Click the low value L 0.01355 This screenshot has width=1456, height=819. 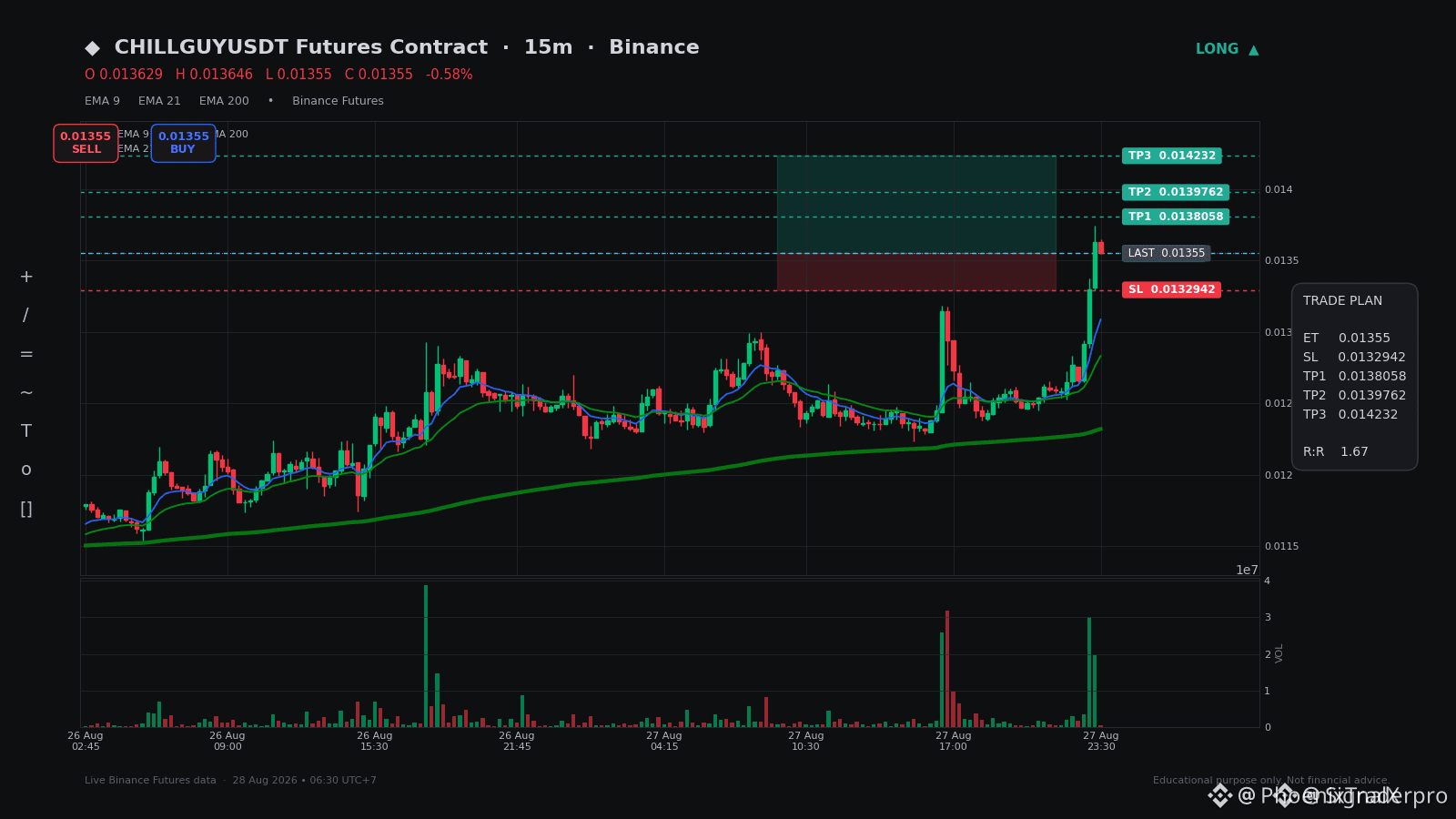[x=298, y=75]
